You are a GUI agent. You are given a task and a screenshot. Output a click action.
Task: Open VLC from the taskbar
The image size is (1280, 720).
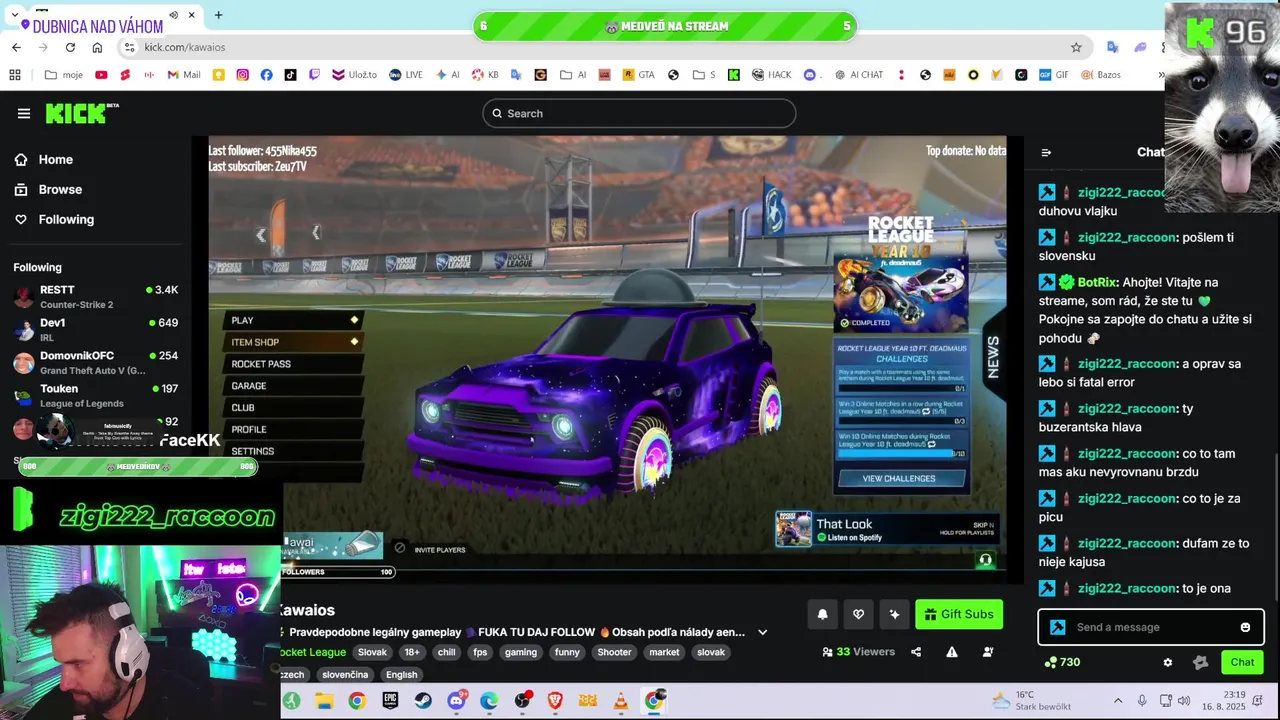[x=621, y=701]
